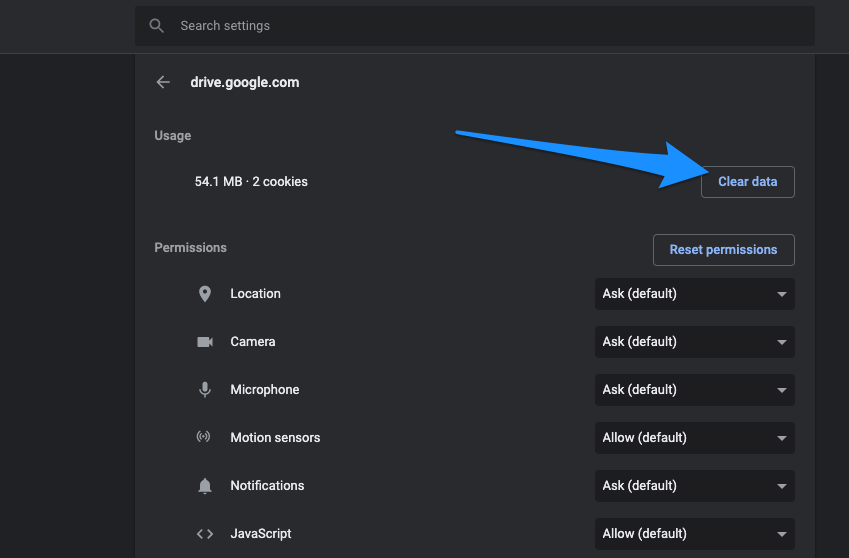Open the Microphone permission dropdown
The width and height of the screenshot is (849, 558).
[x=695, y=390]
